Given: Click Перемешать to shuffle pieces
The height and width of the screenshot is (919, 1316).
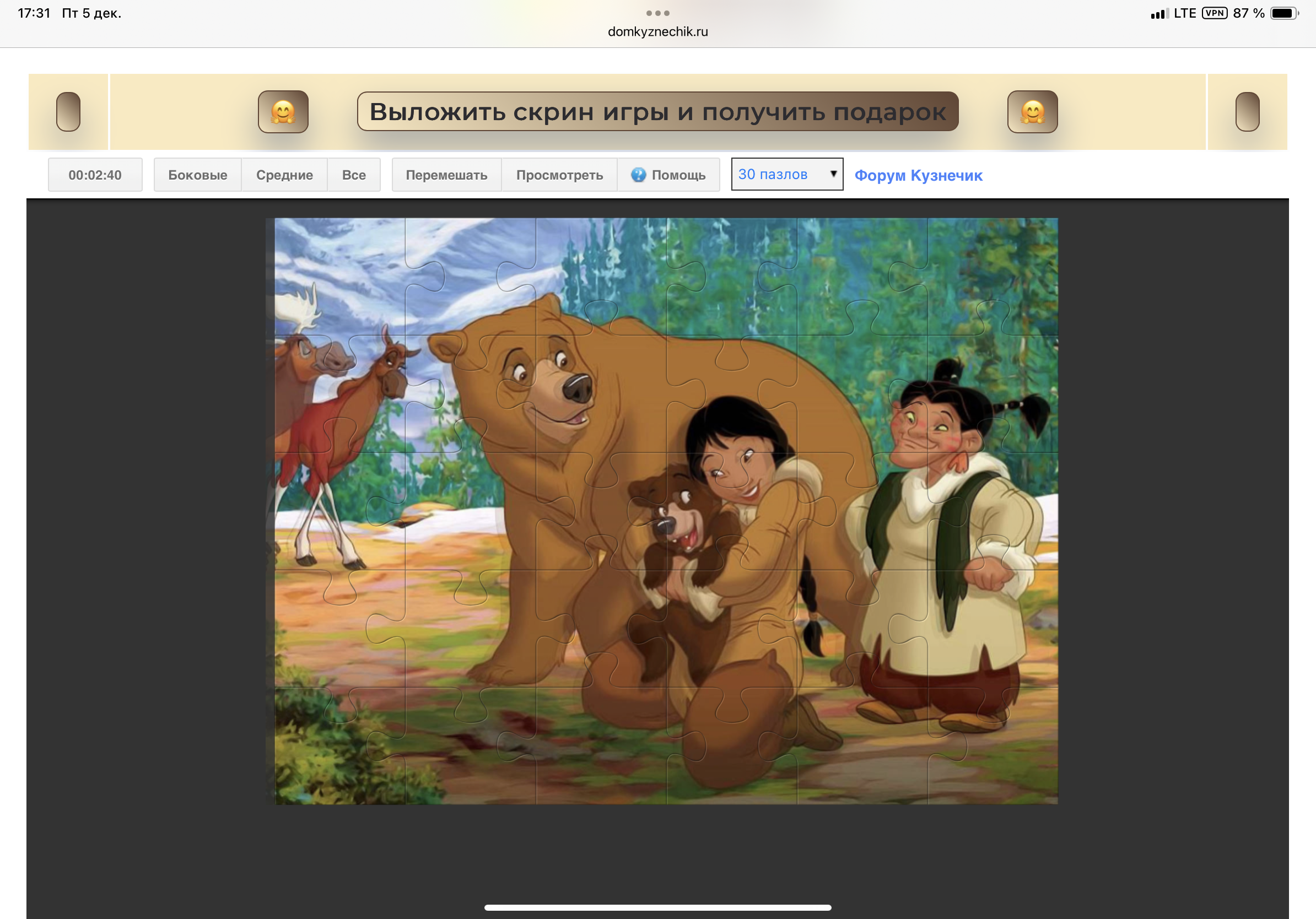Looking at the screenshot, I should tap(446, 175).
